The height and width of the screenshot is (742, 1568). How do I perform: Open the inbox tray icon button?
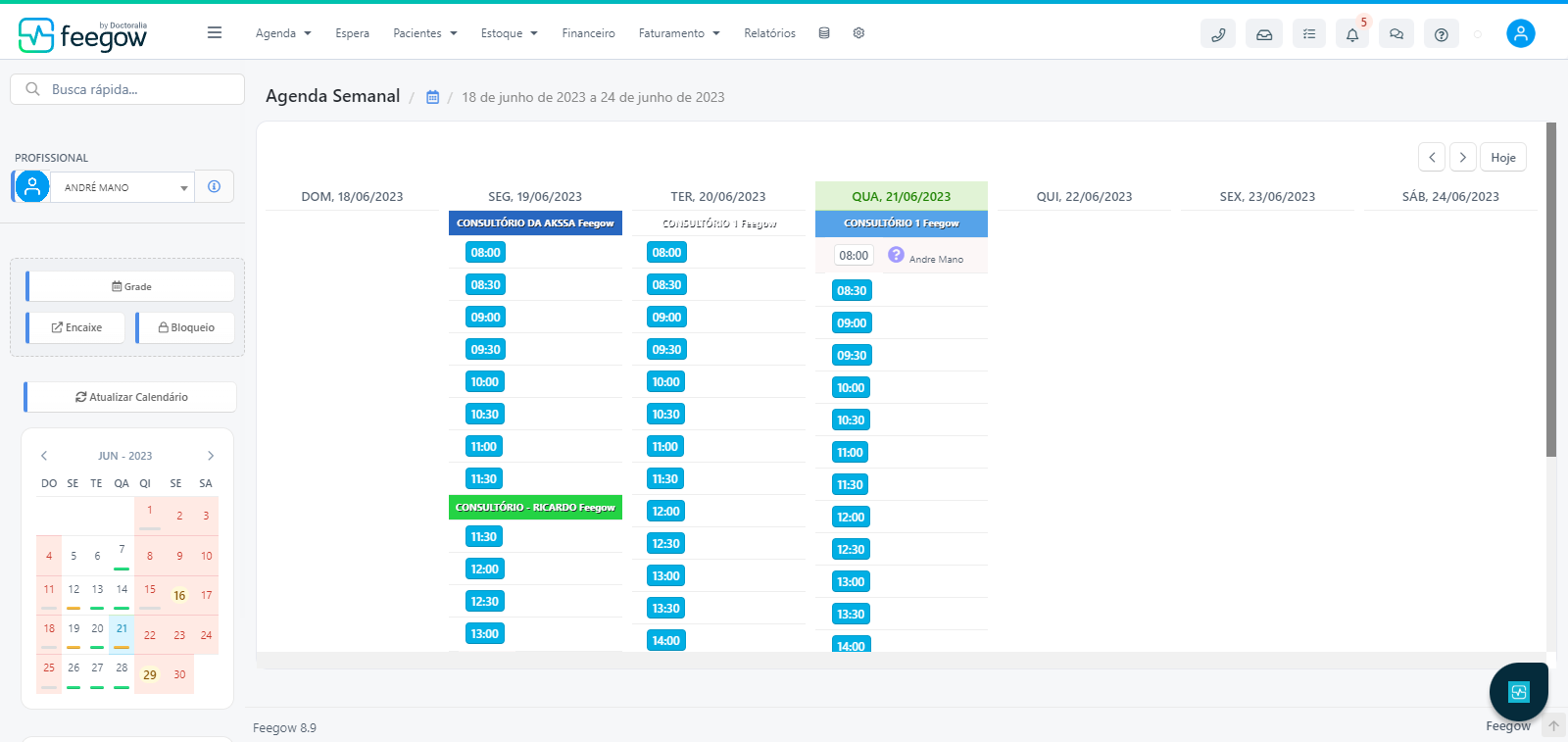1264,34
